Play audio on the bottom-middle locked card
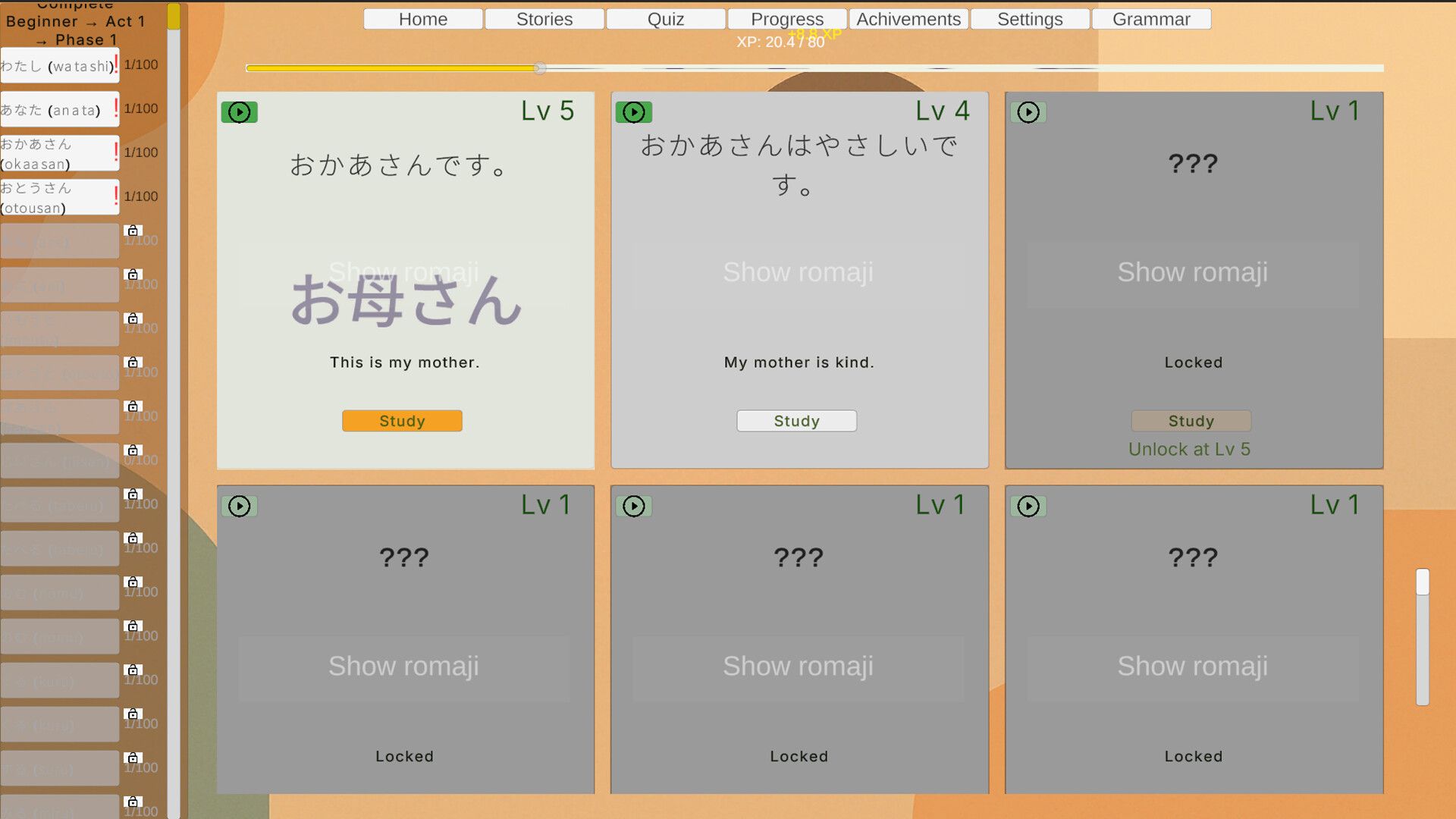Viewport: 1456px width, 819px height. [634, 506]
